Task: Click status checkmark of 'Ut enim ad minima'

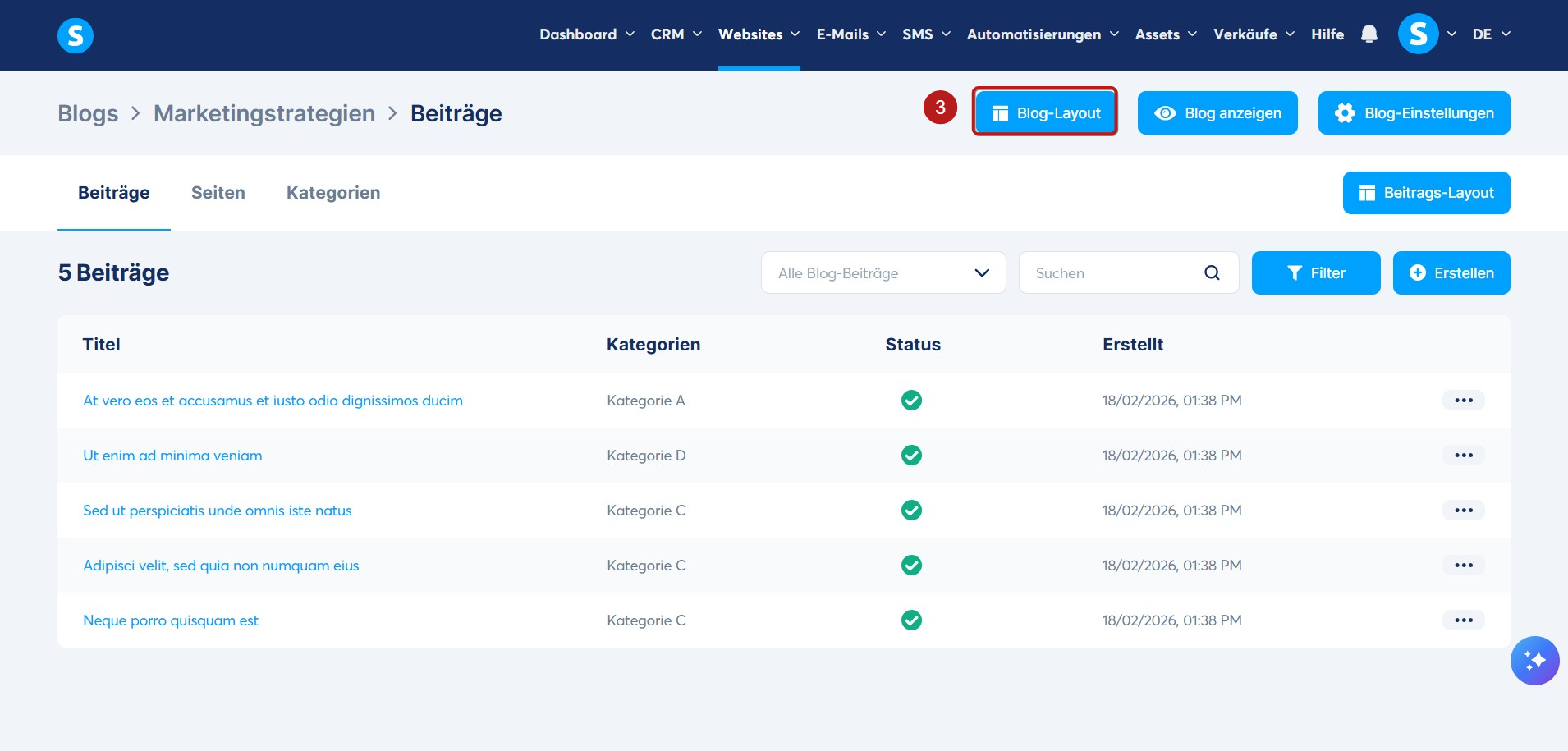Action: pos(911,456)
